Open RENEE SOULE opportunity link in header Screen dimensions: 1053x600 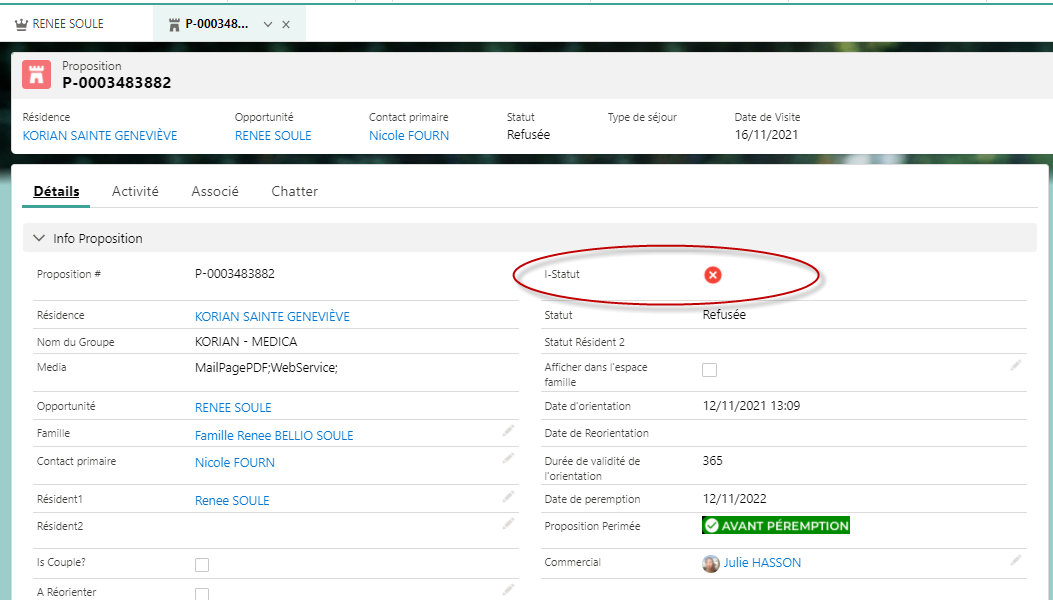pos(273,136)
